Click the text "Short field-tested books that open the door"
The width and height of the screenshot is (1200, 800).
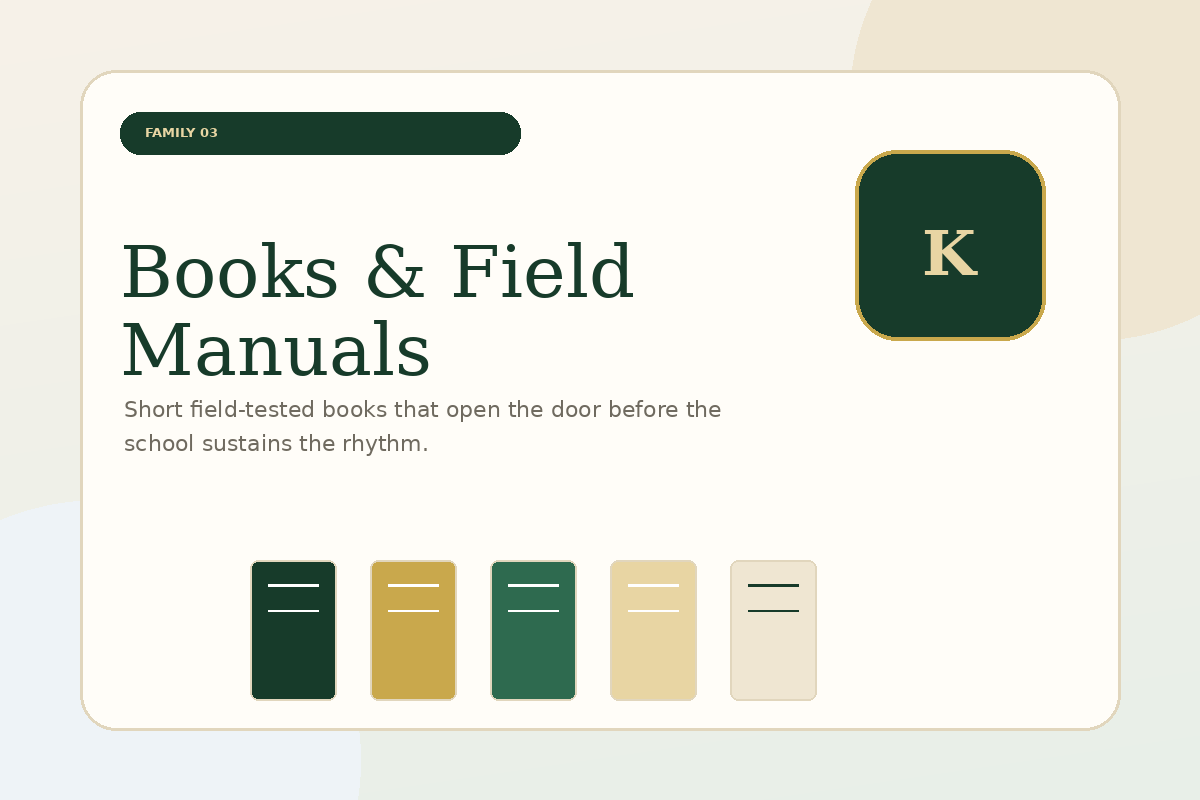[364, 410]
